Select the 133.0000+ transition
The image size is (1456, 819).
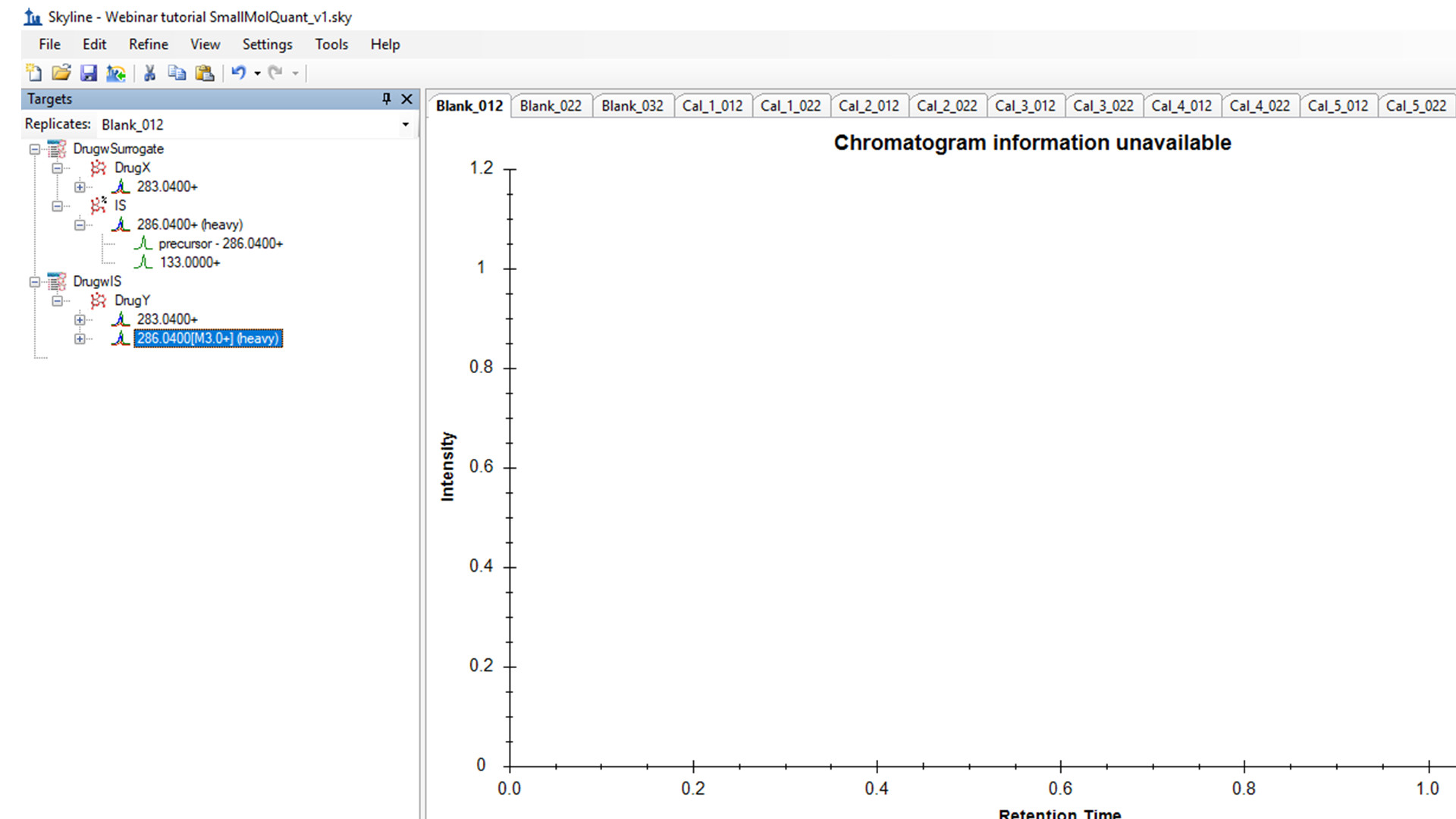pos(190,262)
